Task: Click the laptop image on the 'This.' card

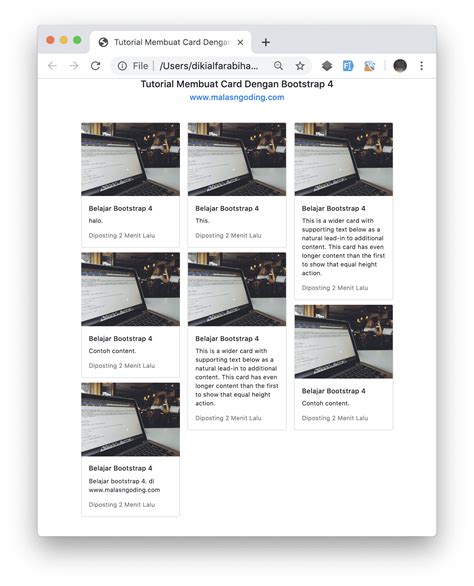Action: (237, 159)
